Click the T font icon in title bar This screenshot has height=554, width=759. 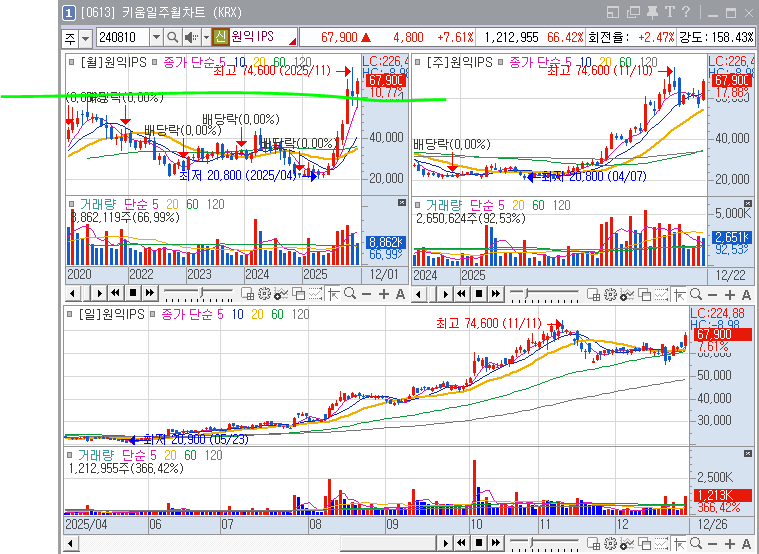point(670,12)
